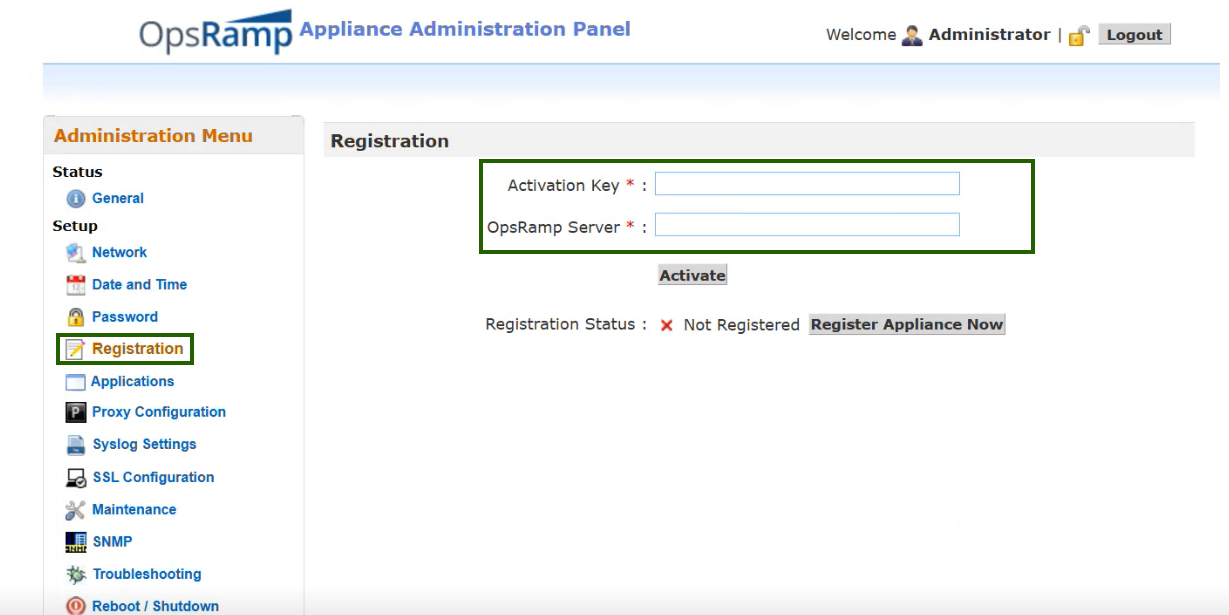The image size is (1229, 615).
Task: Open the Maintenance page link
Action: [134, 510]
